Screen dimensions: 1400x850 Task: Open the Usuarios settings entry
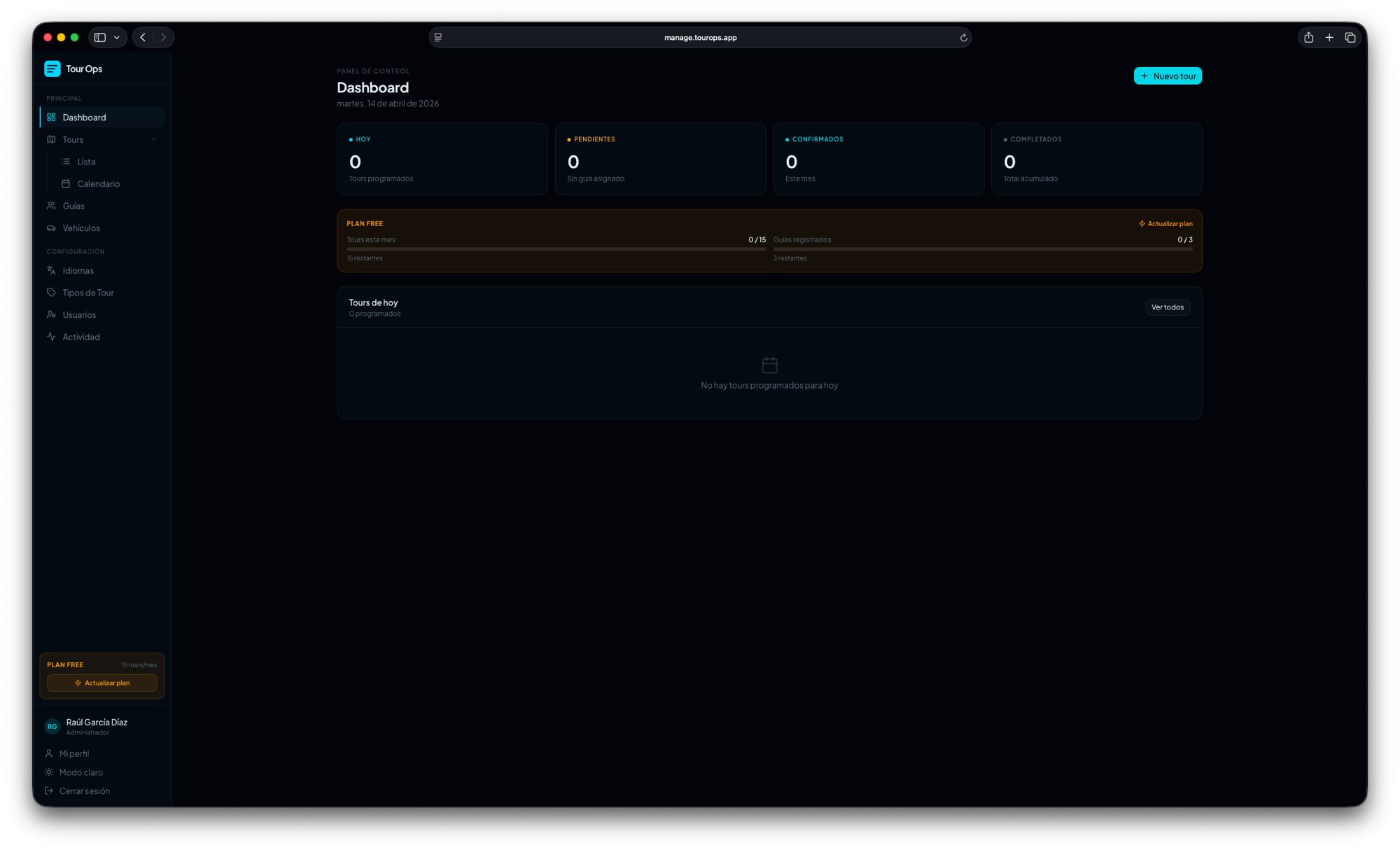(79, 314)
